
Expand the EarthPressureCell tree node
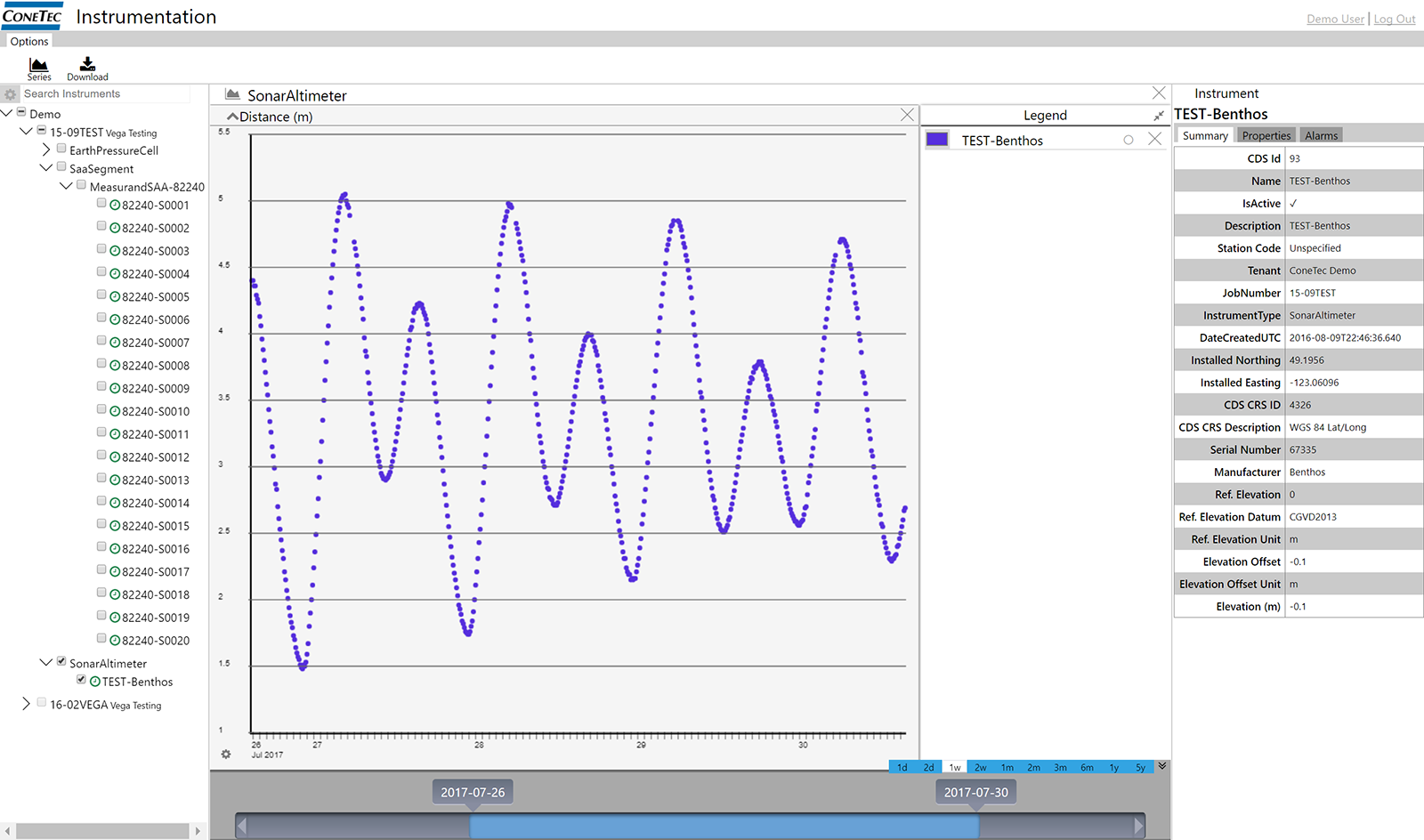pos(46,149)
